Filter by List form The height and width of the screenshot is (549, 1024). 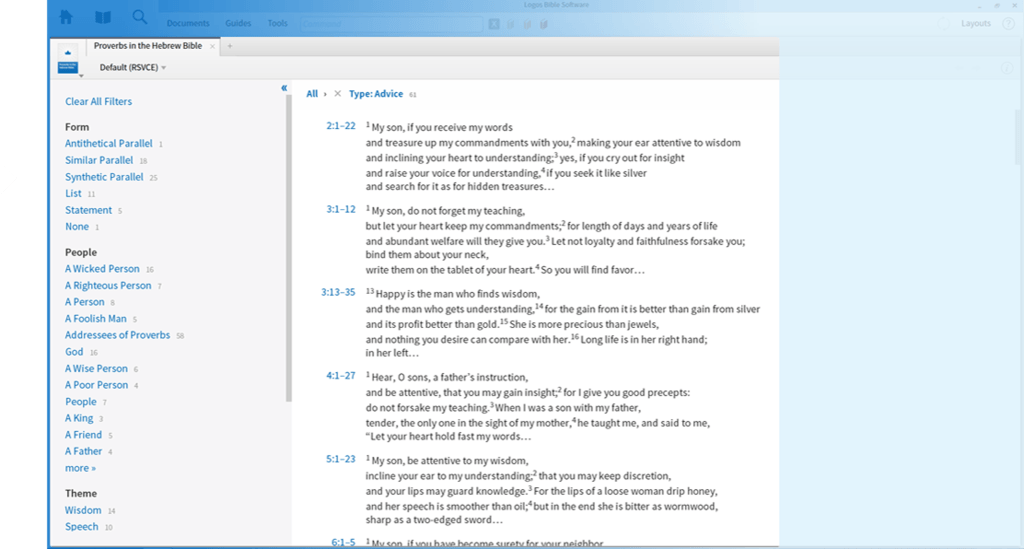(73, 193)
